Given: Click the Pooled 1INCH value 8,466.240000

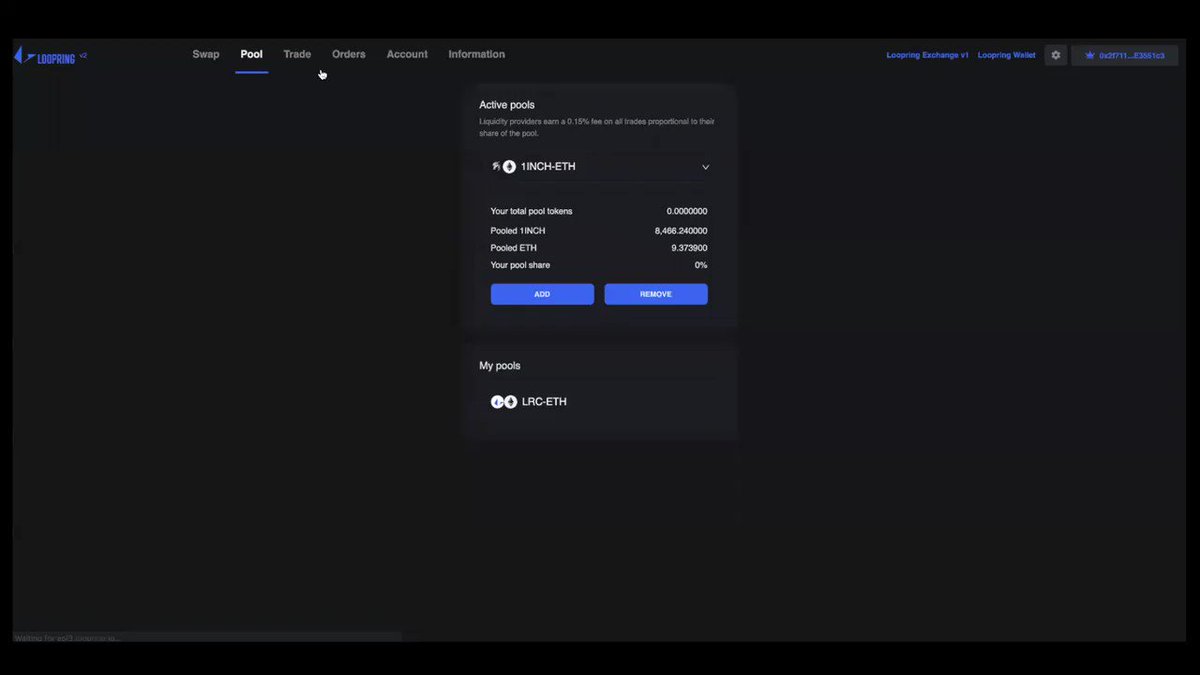Looking at the screenshot, I should click(681, 231).
